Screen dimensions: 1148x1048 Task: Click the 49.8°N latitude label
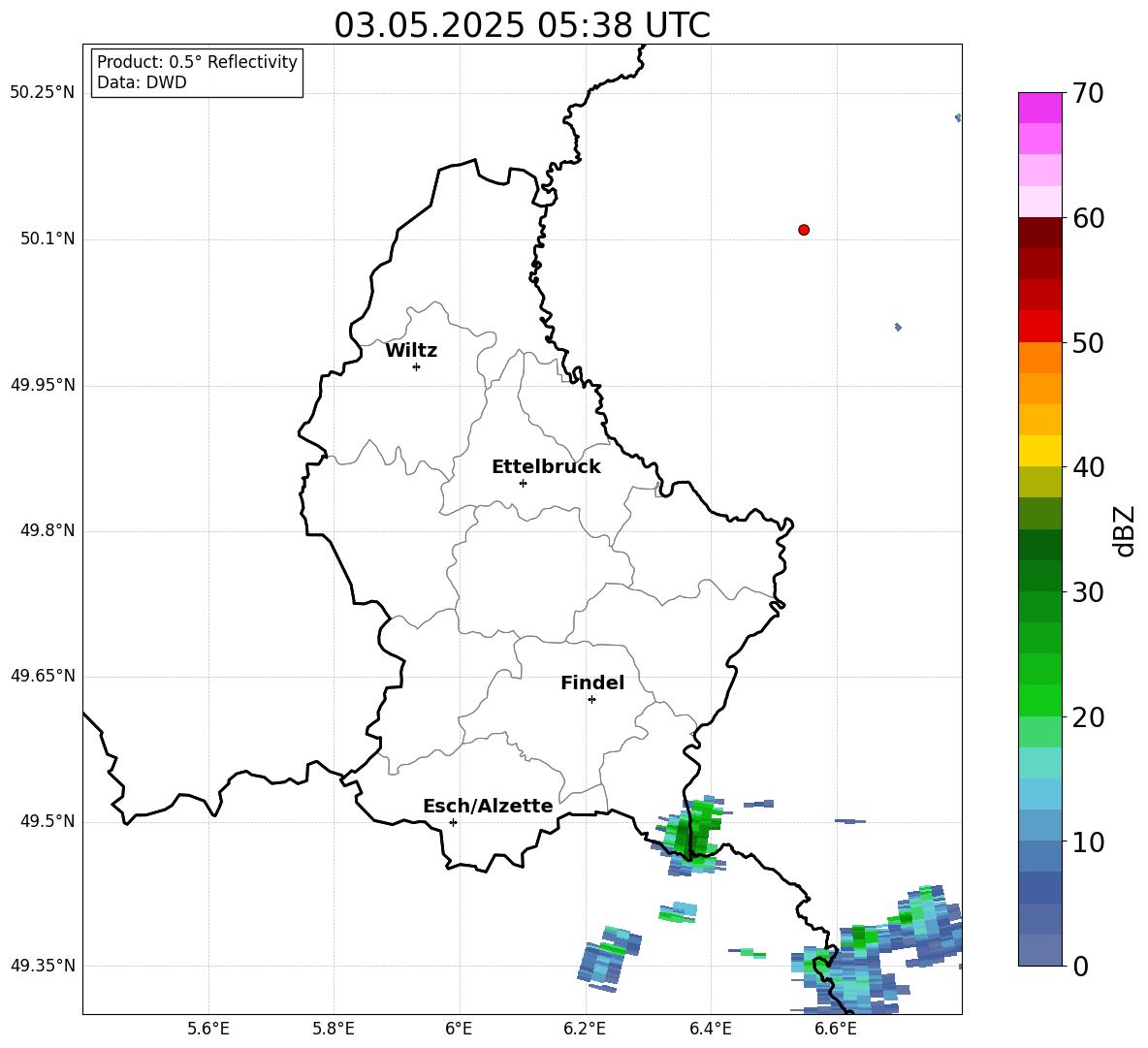point(48,530)
